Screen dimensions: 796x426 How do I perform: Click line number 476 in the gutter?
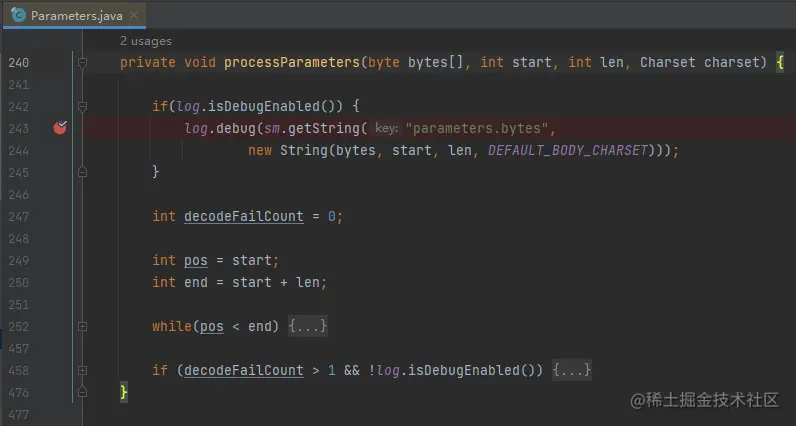18,392
